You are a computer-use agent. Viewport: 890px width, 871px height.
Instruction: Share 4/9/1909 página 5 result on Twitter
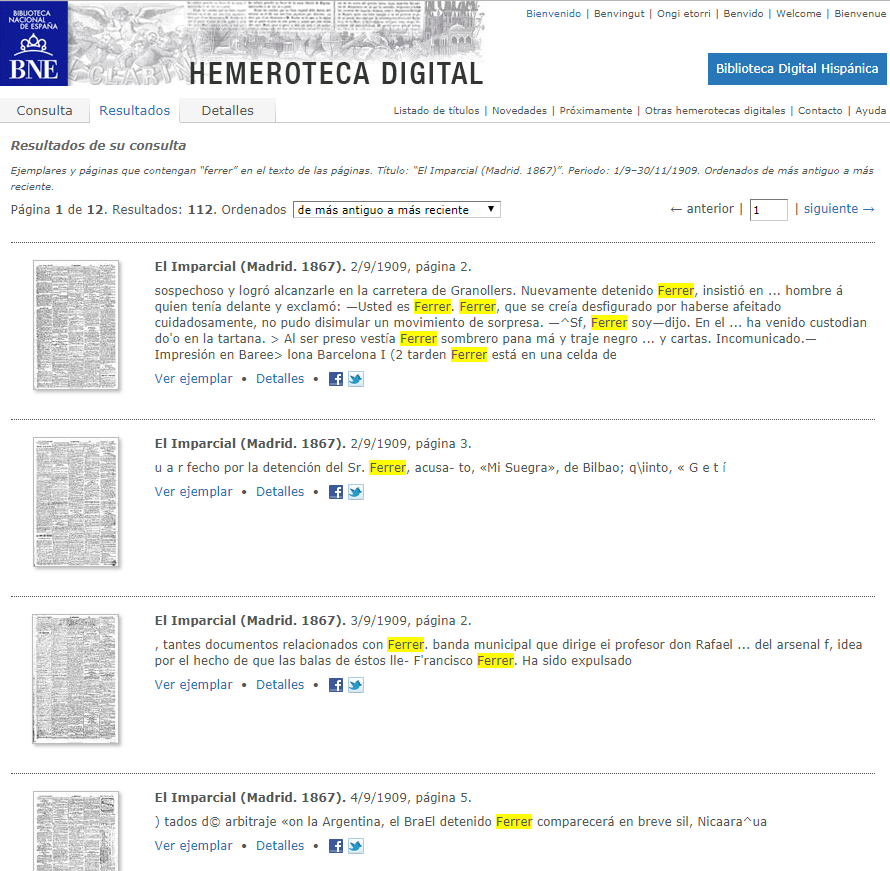pyautogui.click(x=356, y=846)
